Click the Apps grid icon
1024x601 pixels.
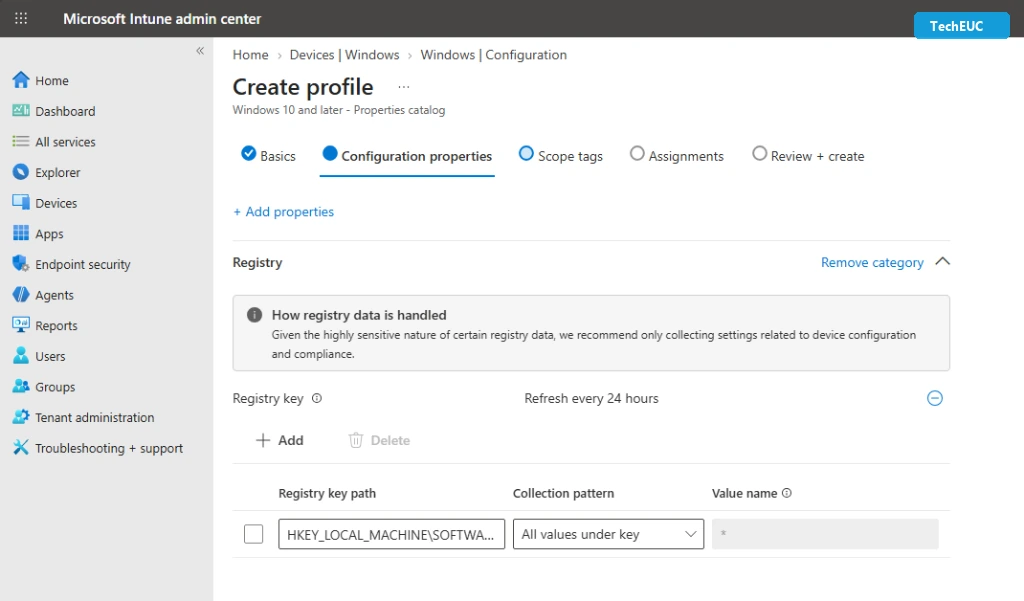(21, 233)
